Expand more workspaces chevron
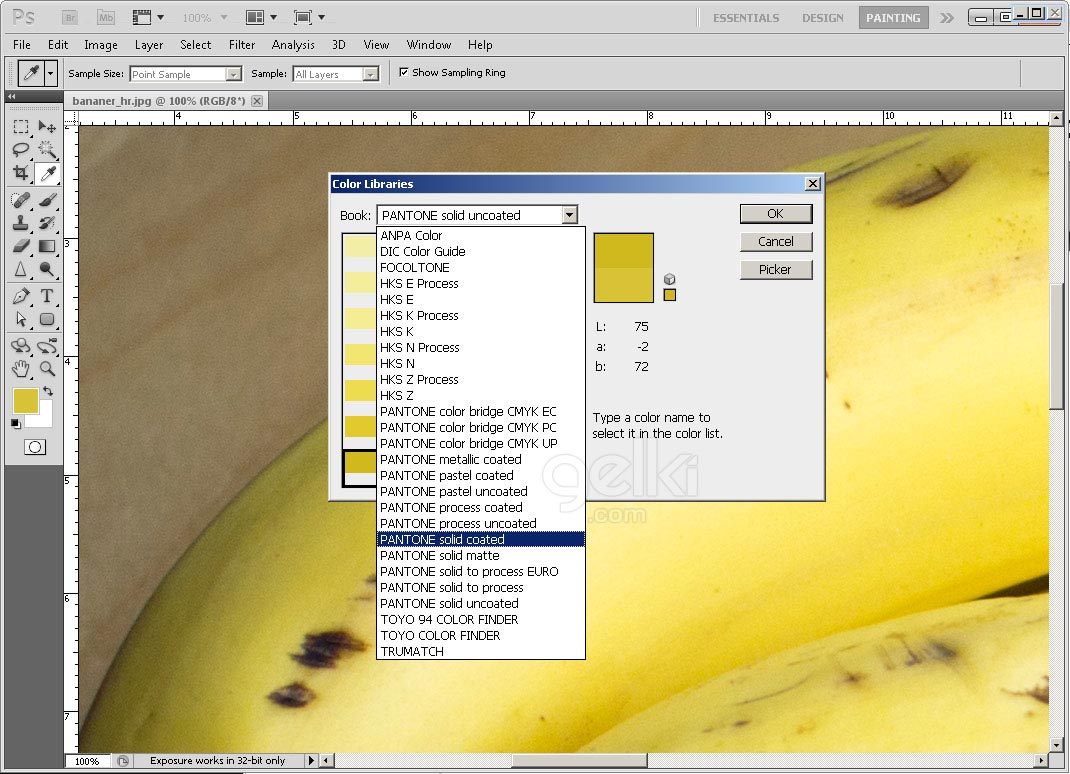This screenshot has height=774, width=1070. [946, 18]
